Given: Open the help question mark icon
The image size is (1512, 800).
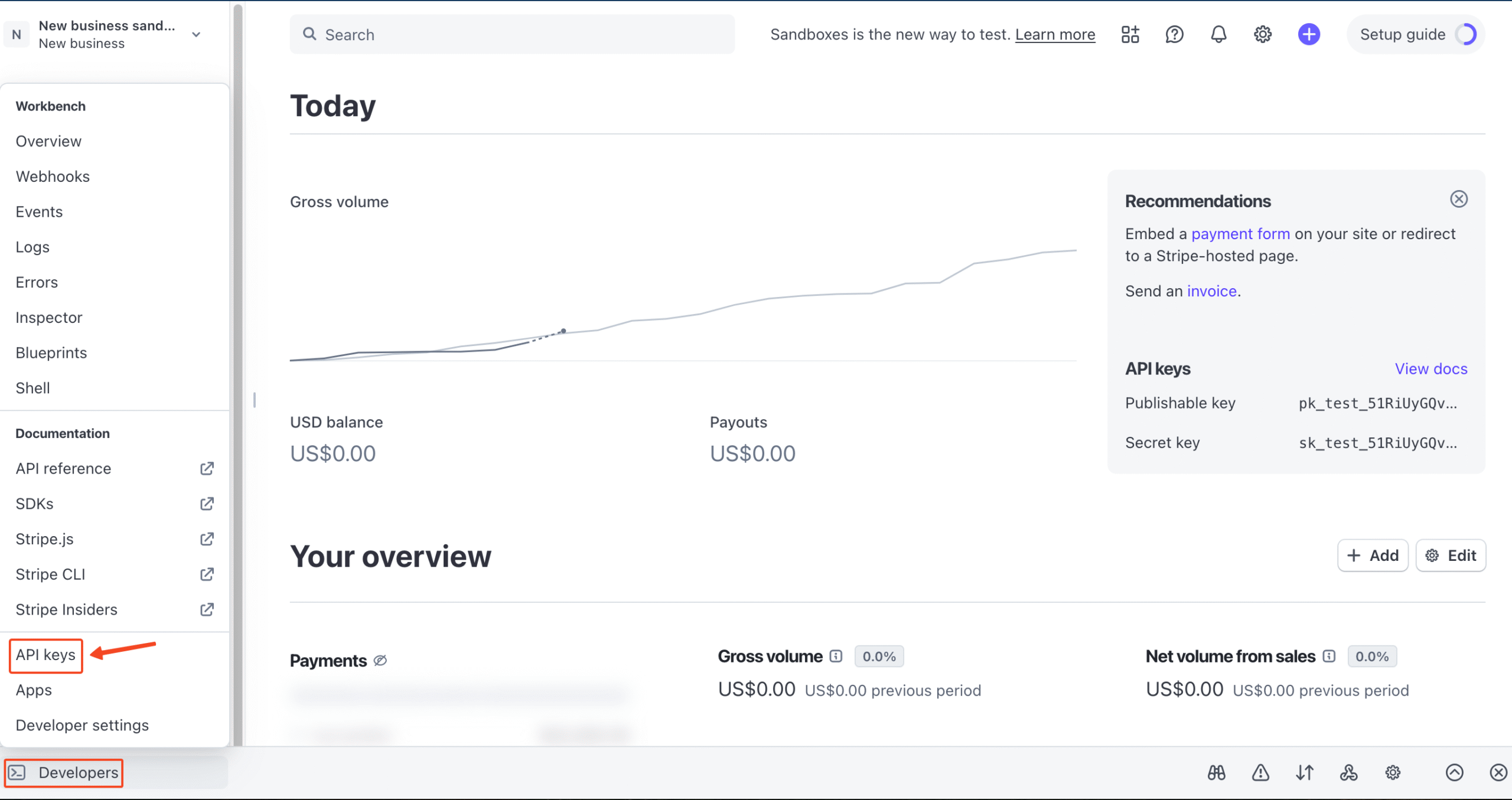Looking at the screenshot, I should point(1174,34).
